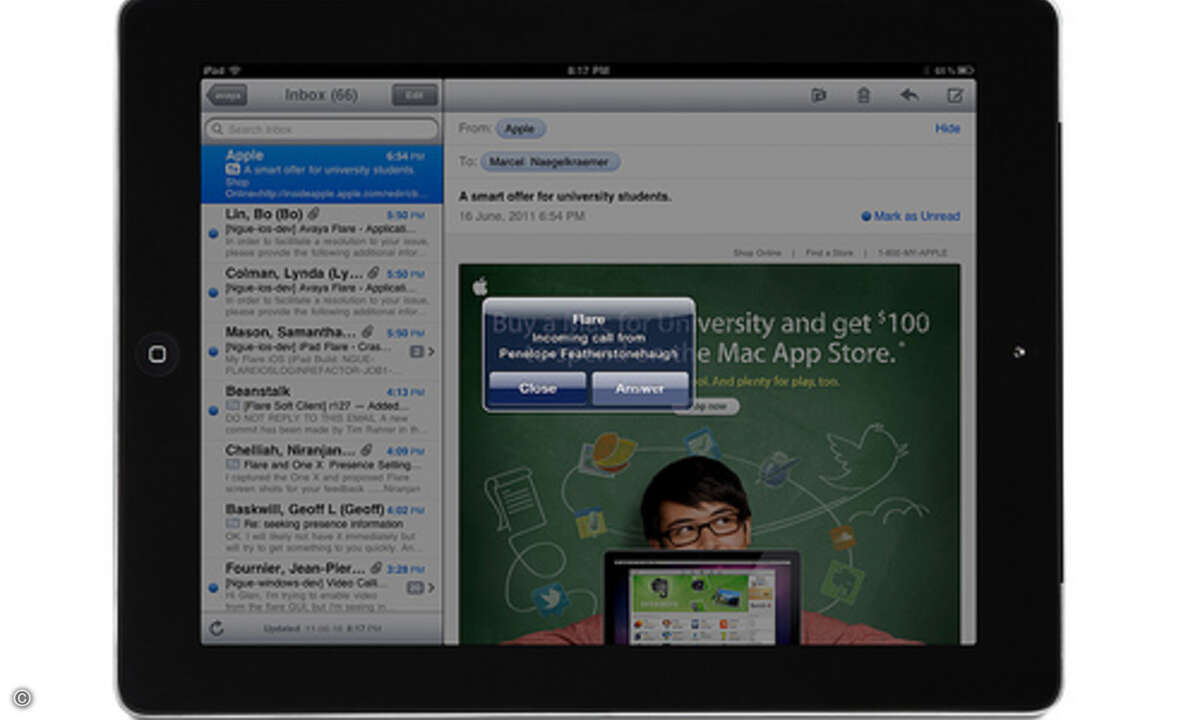Open the Beanstalk email
This screenshot has height=720, width=1200.
tap(322, 410)
